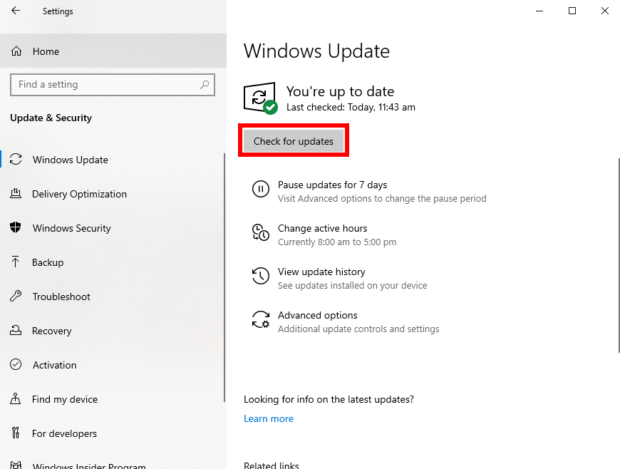Open Advanced options for update controls
Viewport: 620px width, 469px height.
tap(317, 316)
